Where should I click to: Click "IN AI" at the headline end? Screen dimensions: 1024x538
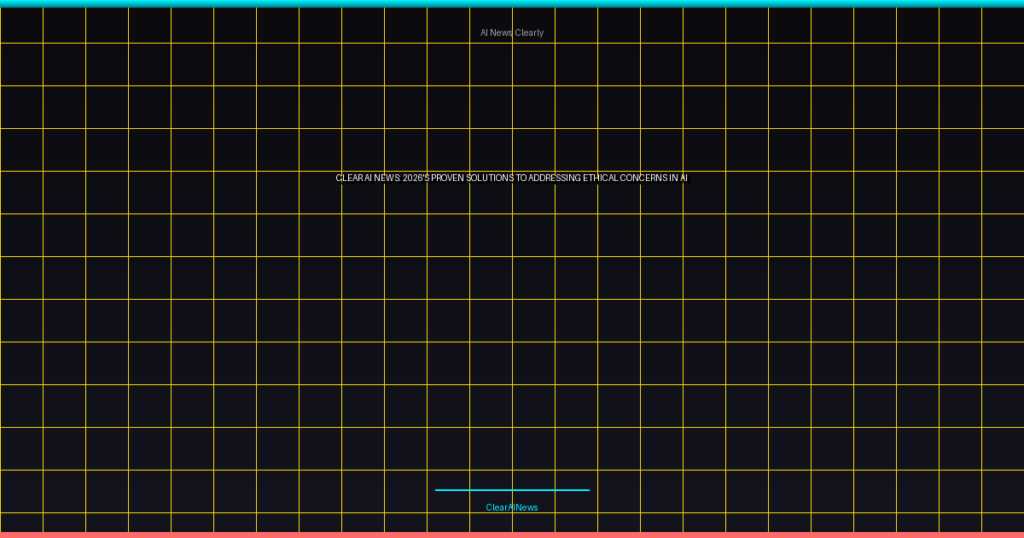680,178
